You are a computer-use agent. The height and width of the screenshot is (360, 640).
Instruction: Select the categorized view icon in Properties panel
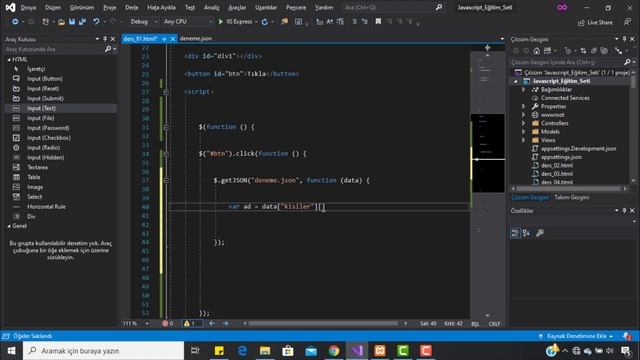coord(515,233)
